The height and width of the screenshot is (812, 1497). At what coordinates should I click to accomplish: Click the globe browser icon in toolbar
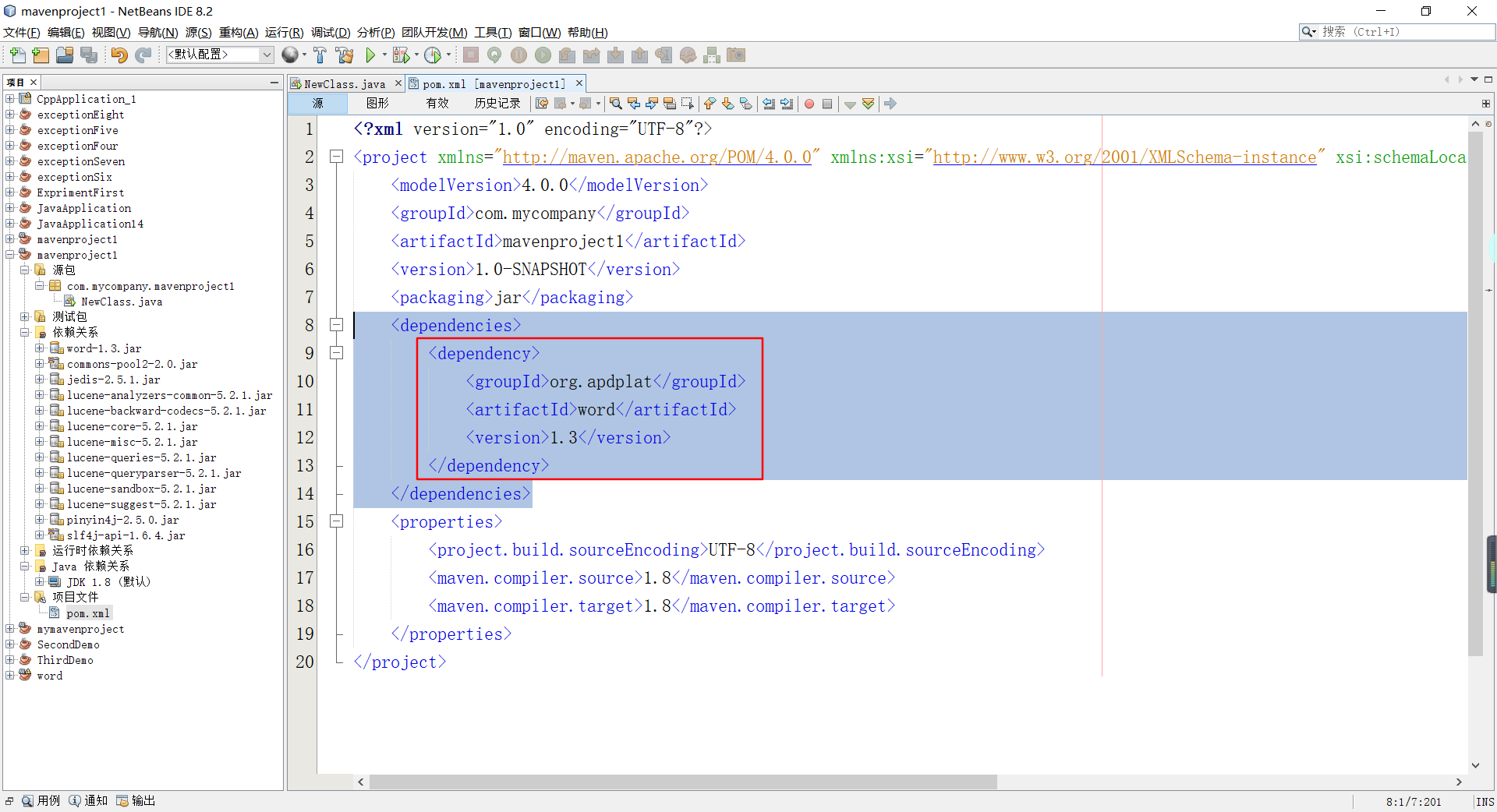point(290,55)
